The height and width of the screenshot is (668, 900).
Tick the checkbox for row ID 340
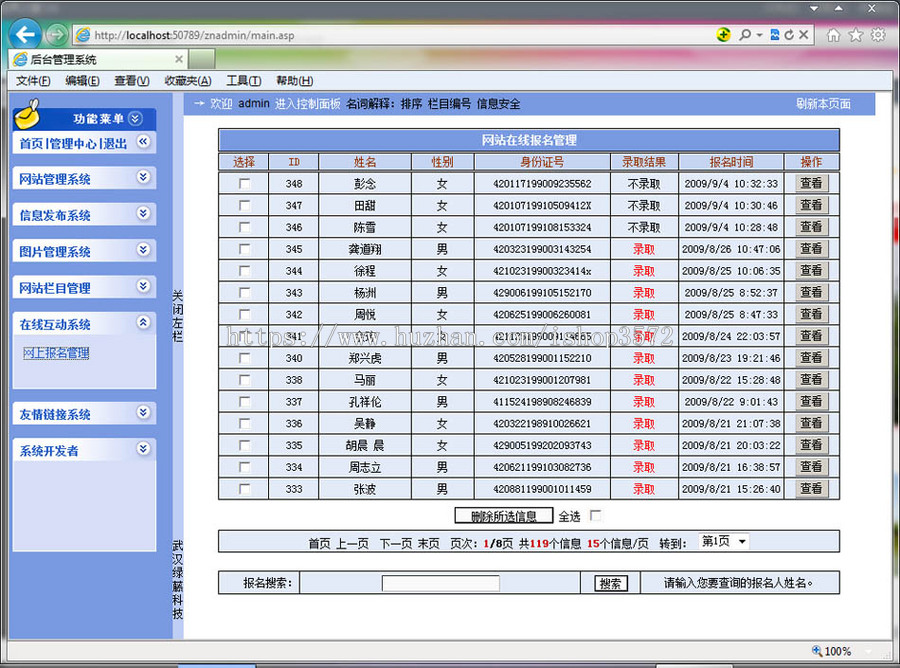coord(245,358)
